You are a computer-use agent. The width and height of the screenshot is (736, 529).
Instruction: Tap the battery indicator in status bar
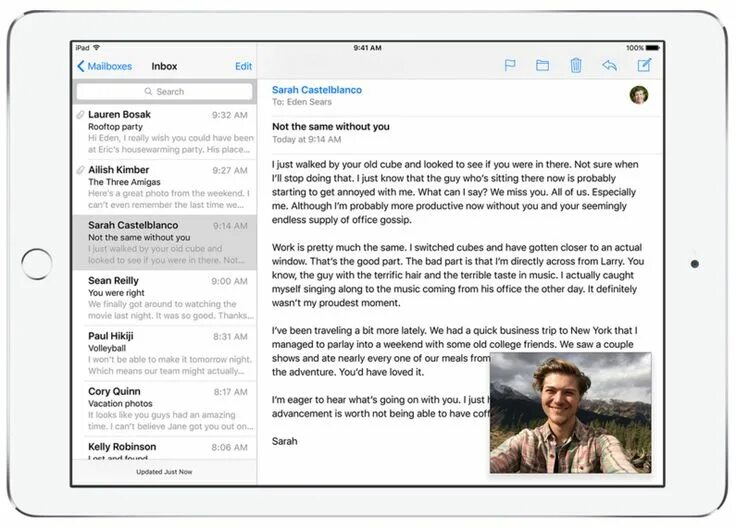click(x=653, y=48)
